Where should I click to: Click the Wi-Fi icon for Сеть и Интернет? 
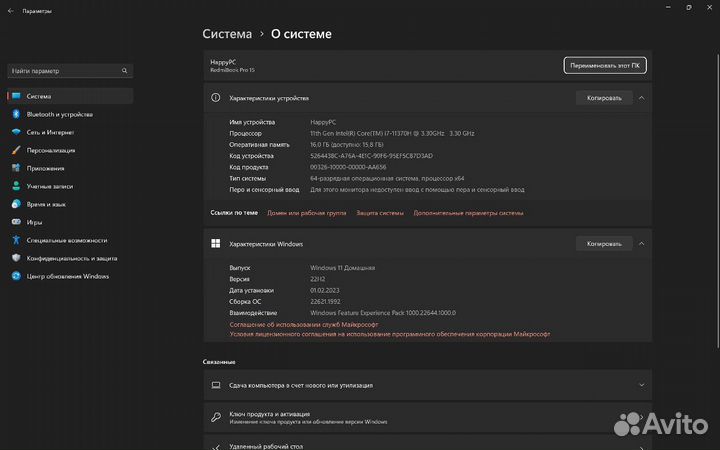[x=16, y=132]
